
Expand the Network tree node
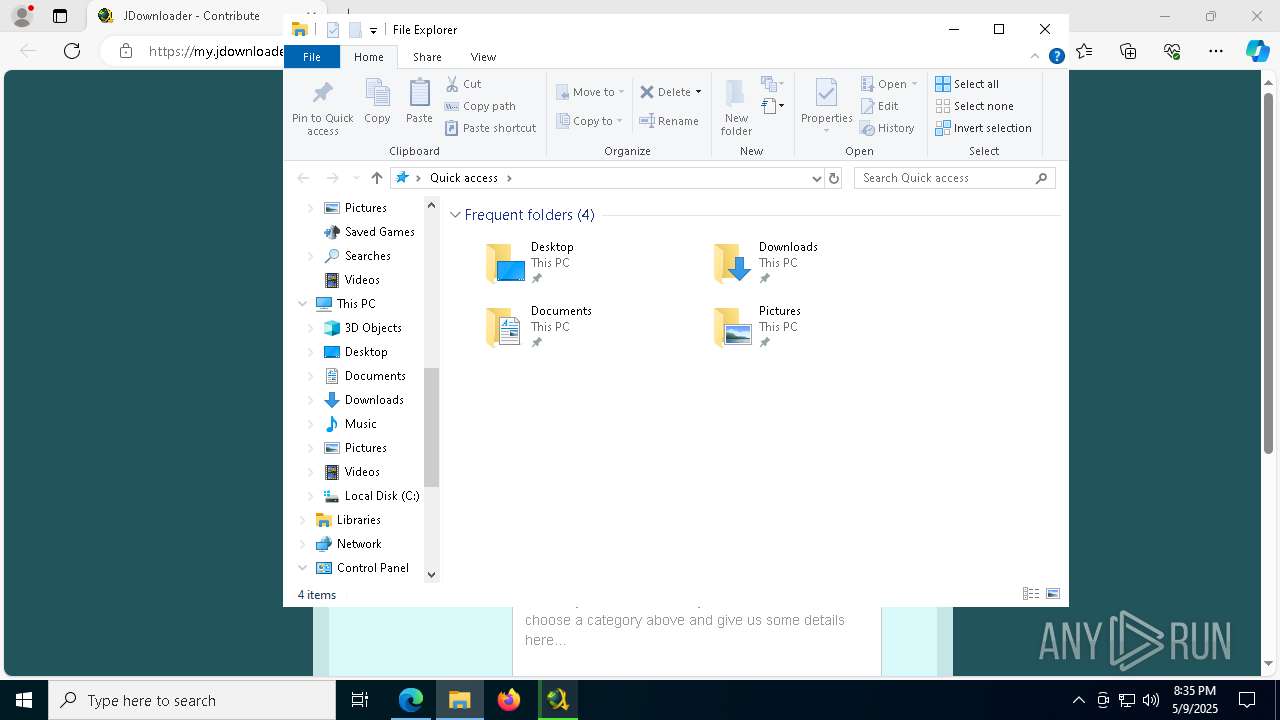[x=303, y=544]
